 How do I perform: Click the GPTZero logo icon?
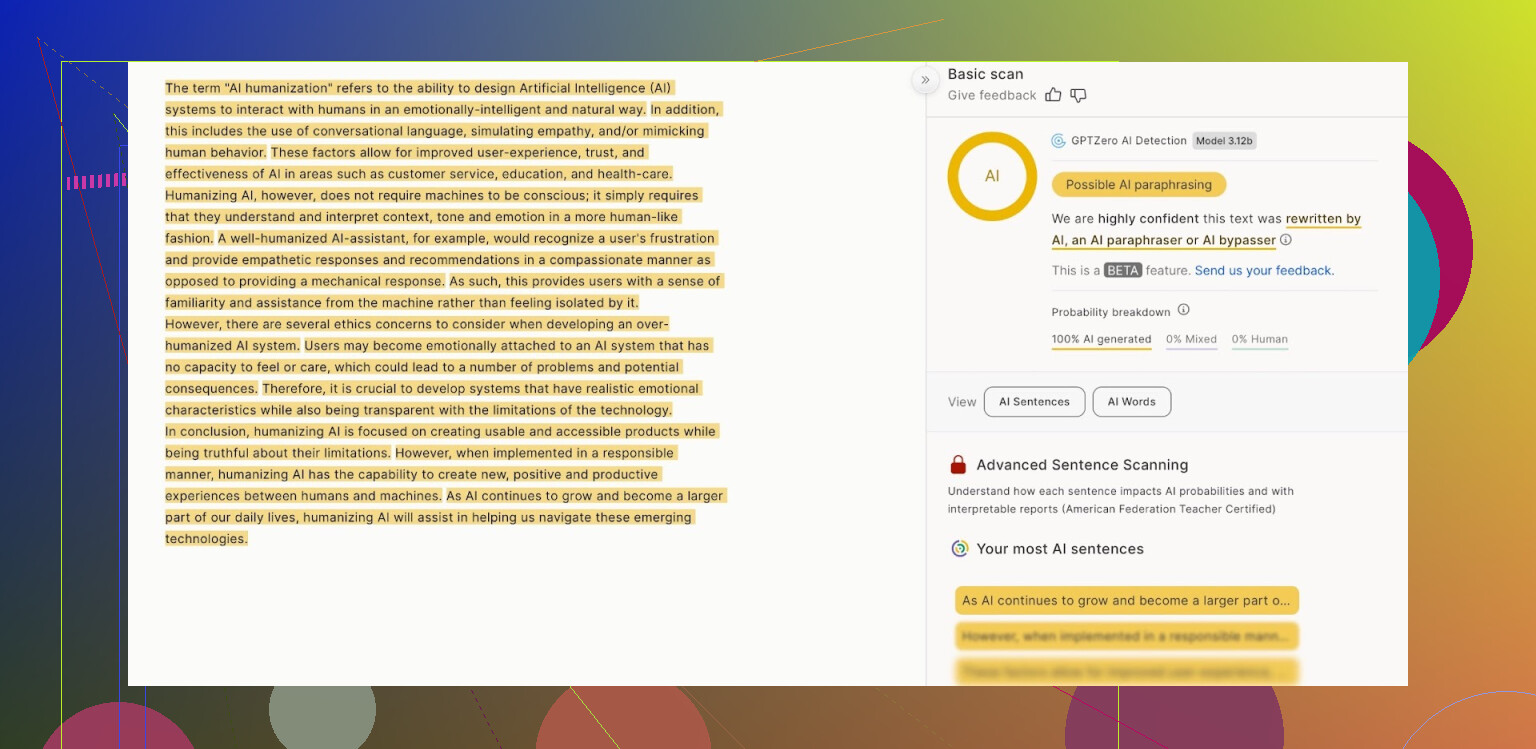[1058, 141]
